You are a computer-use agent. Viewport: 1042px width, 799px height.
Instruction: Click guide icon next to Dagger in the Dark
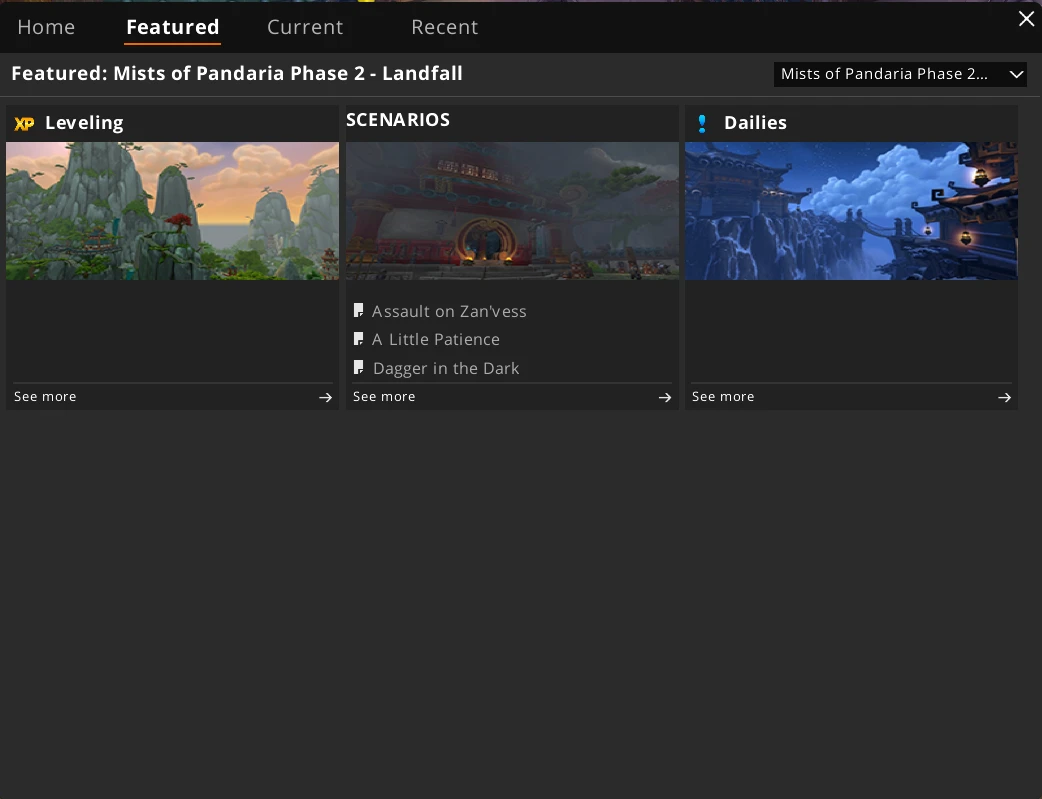click(x=358, y=368)
